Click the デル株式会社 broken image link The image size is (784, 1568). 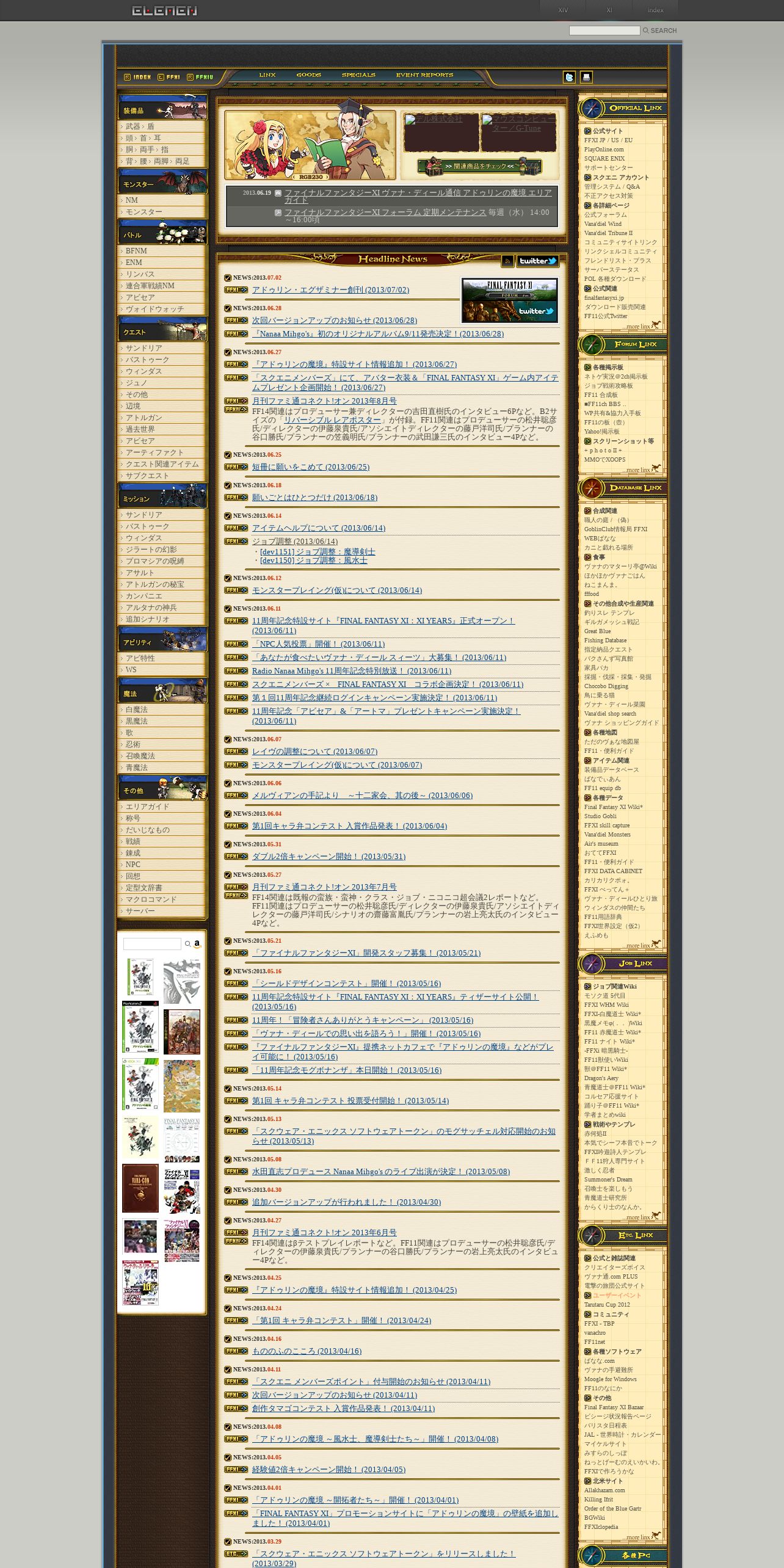pyautogui.click(x=441, y=132)
